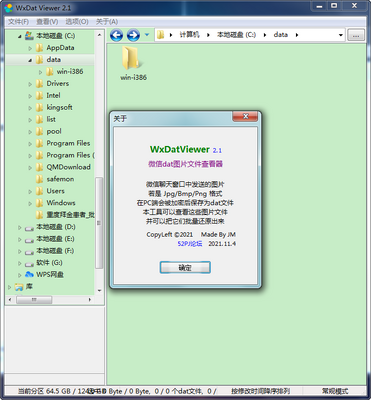Screen dimensions: 371x400
Task: Click the win-i386 tree item label
Action: [70, 72]
